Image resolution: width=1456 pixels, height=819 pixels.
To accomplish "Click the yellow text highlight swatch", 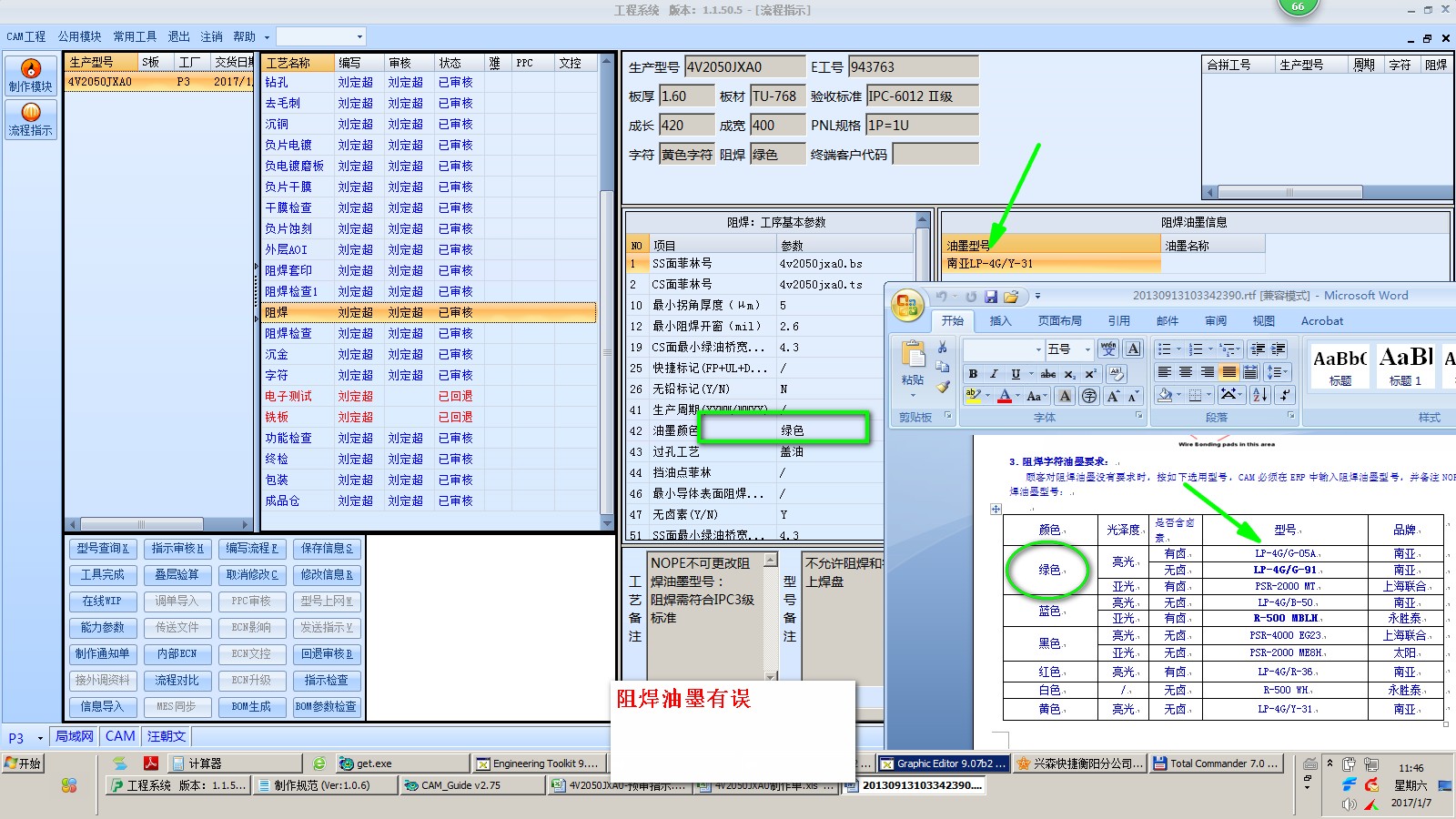I will point(974,396).
